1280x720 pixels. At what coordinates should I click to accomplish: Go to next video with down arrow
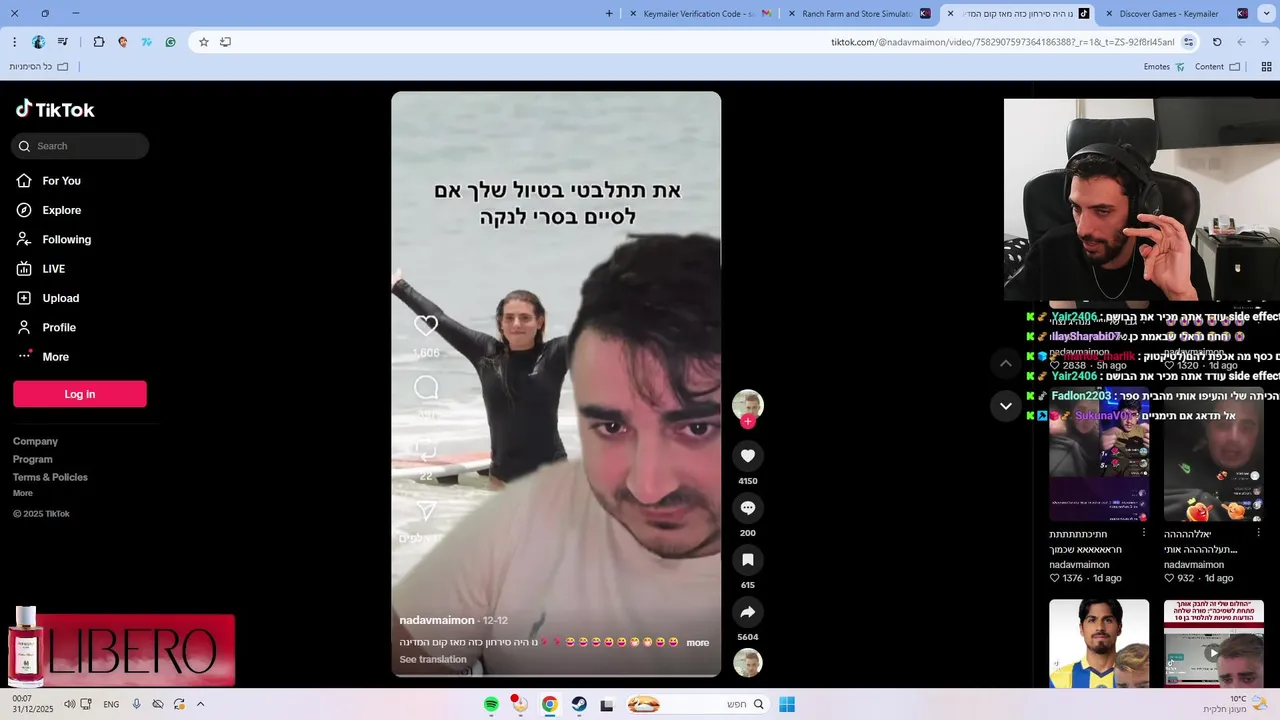(1005, 406)
